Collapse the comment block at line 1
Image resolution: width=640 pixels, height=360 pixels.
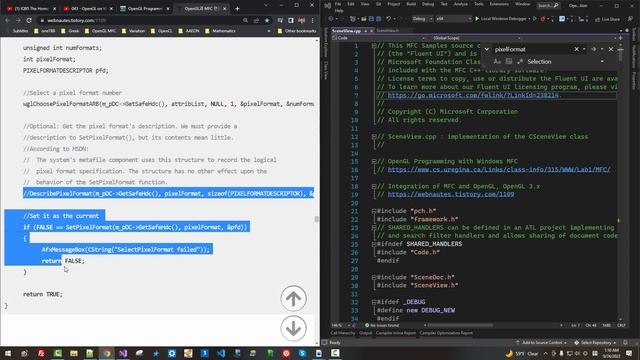pyautogui.click(x=374, y=46)
